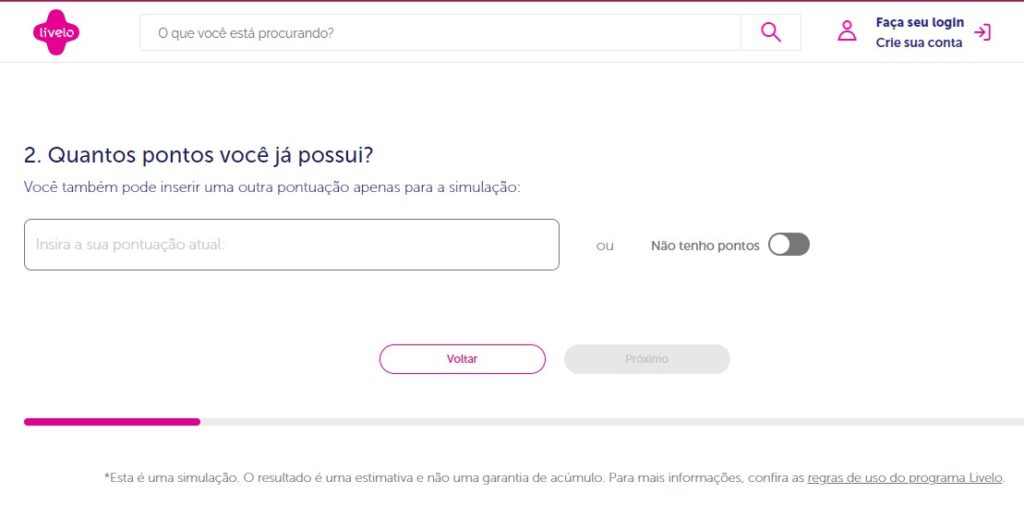The image size is (1024, 505).
Task: Open 'regras de uso do programa Livelo' link
Action: click(904, 478)
